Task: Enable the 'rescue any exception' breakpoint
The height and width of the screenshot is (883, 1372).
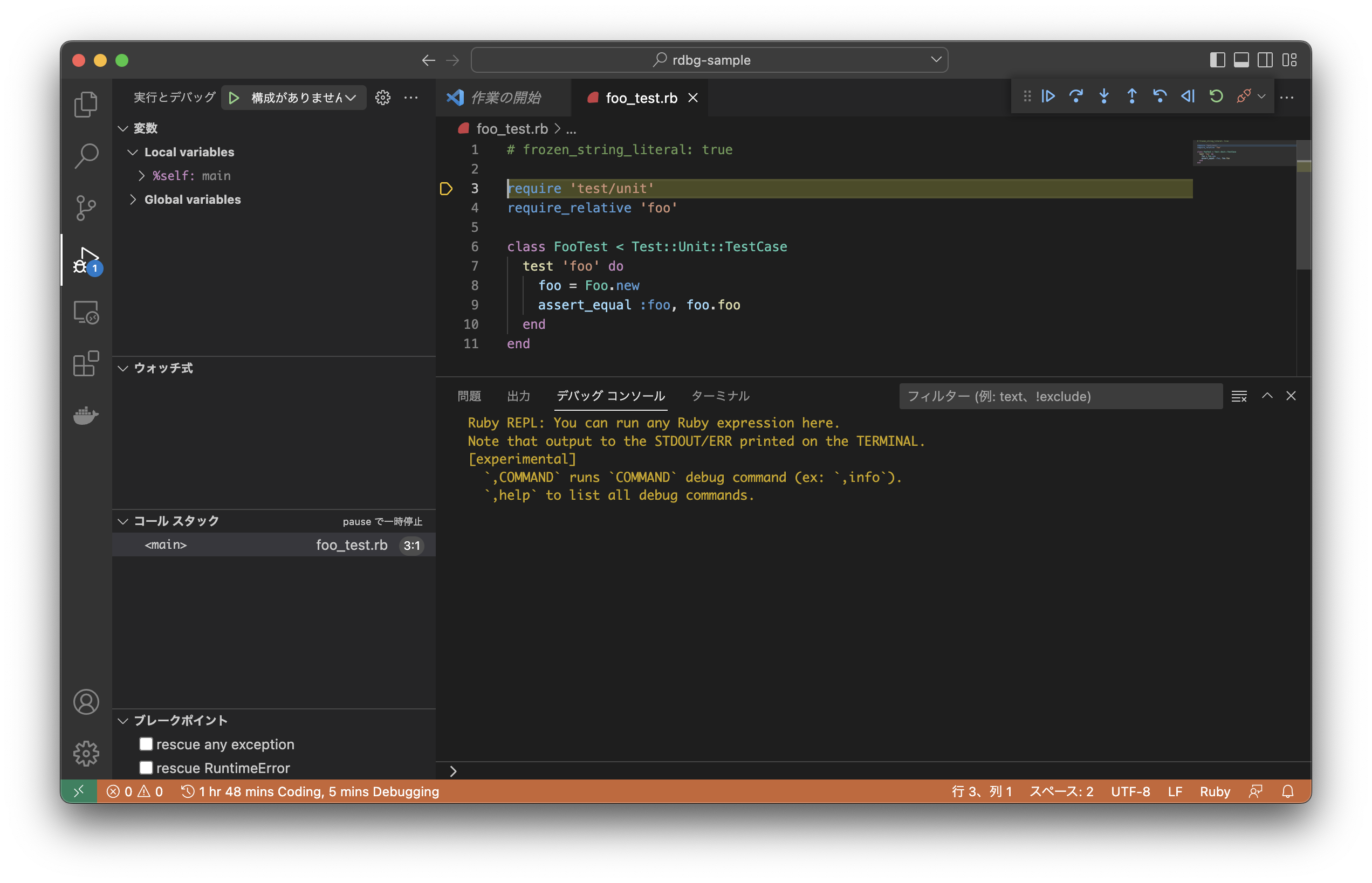Action: point(146,744)
